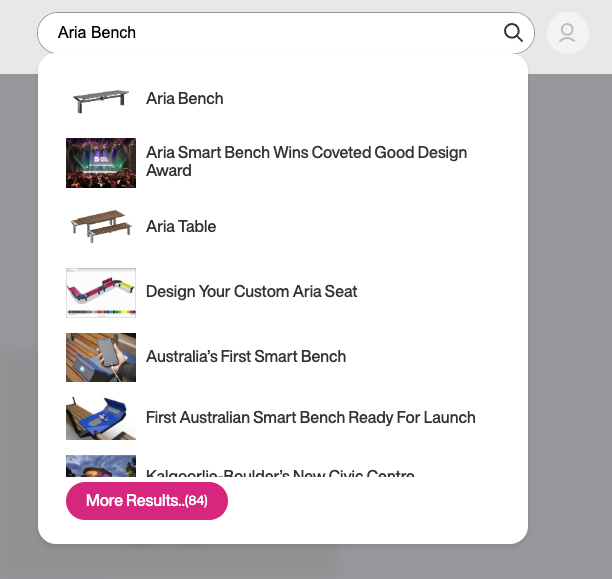Open Design Your Custom Aria Seat link
Viewport: 612px width, 579px height.
[251, 292]
